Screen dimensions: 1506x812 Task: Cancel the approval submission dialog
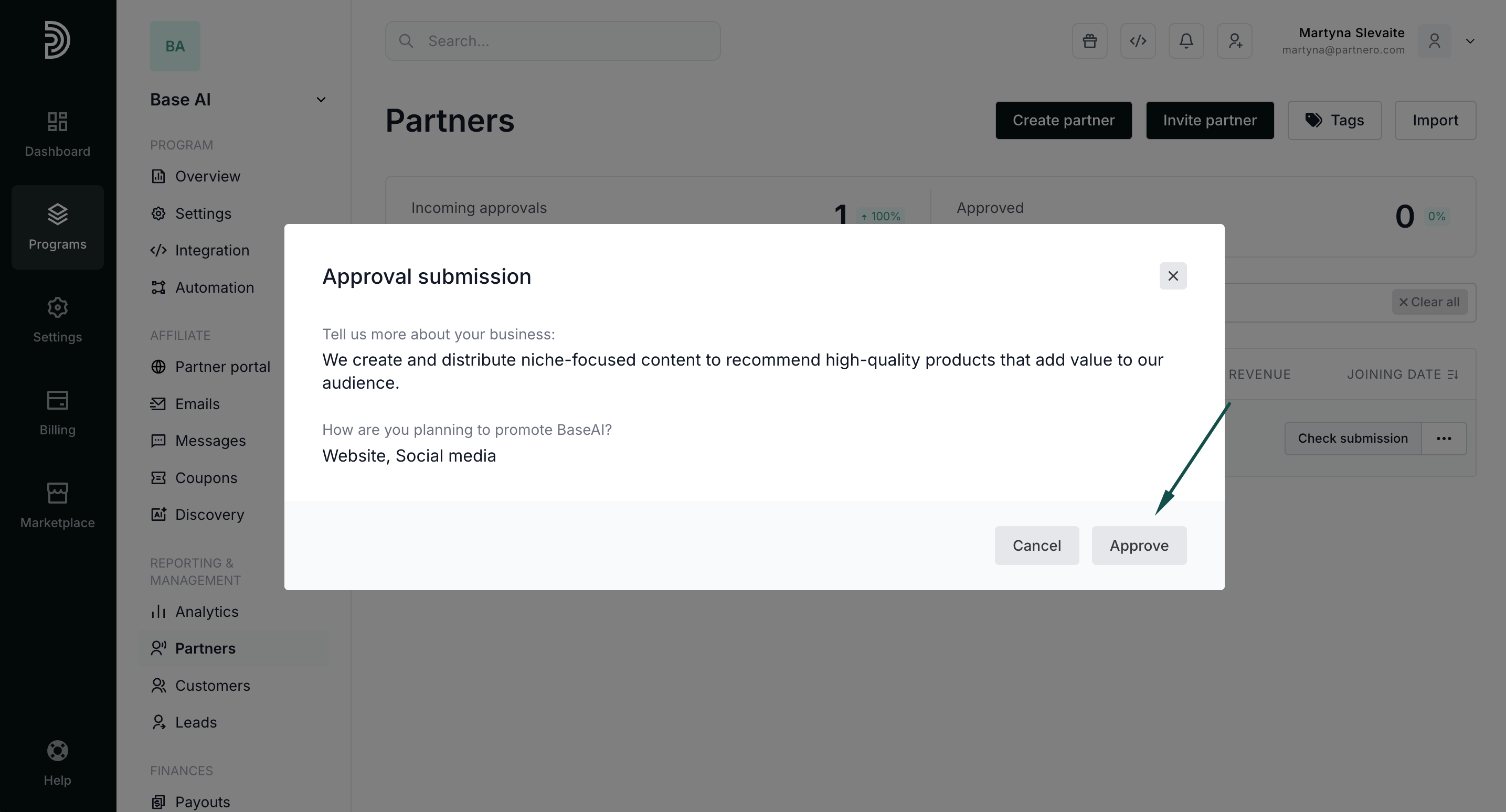(1036, 546)
